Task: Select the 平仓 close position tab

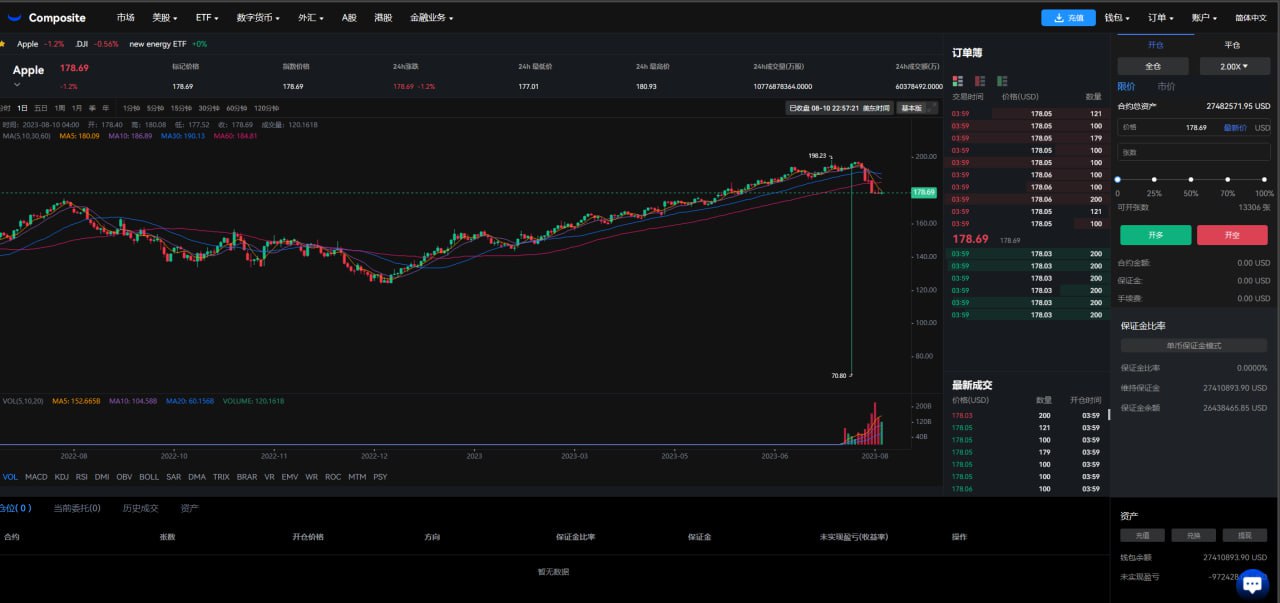Action: click(x=1232, y=45)
